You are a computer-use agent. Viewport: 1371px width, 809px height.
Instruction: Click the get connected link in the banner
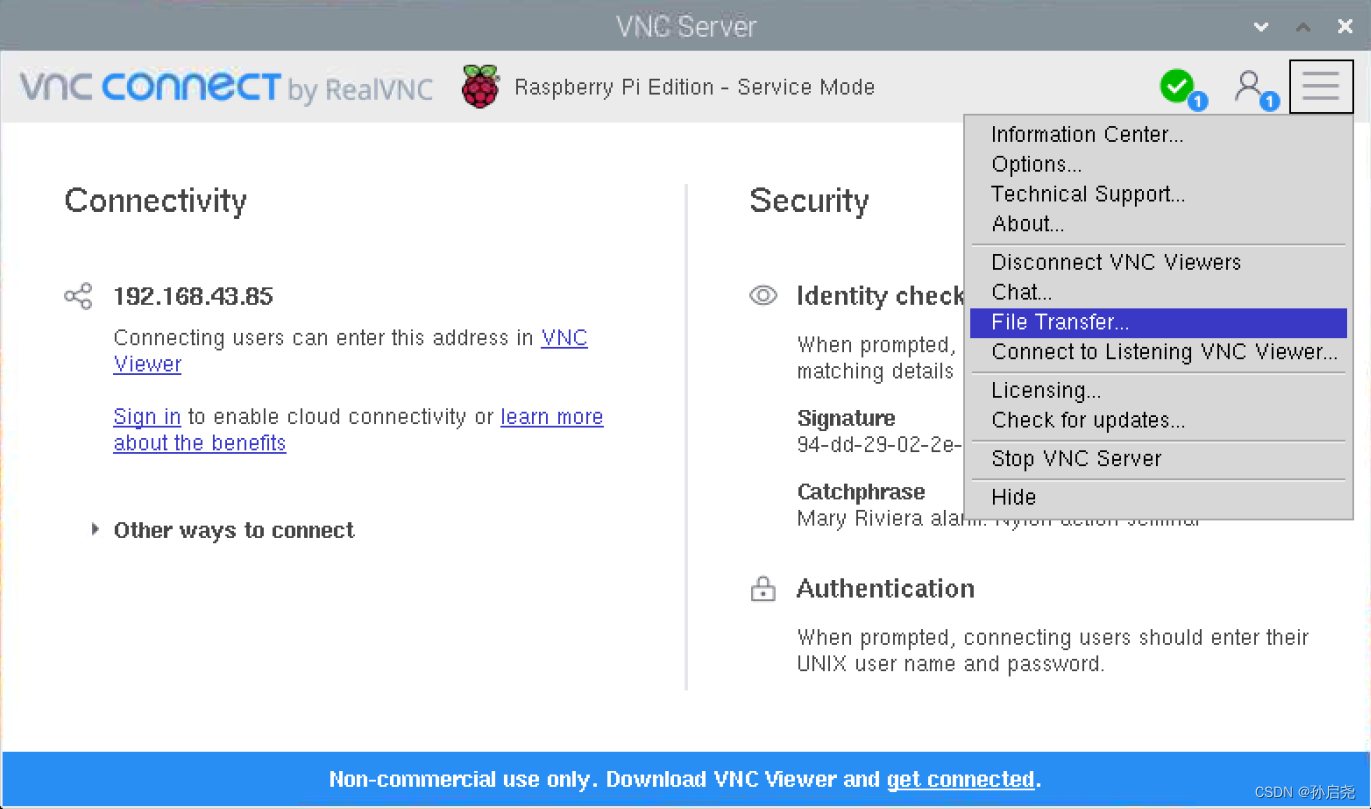(960, 779)
